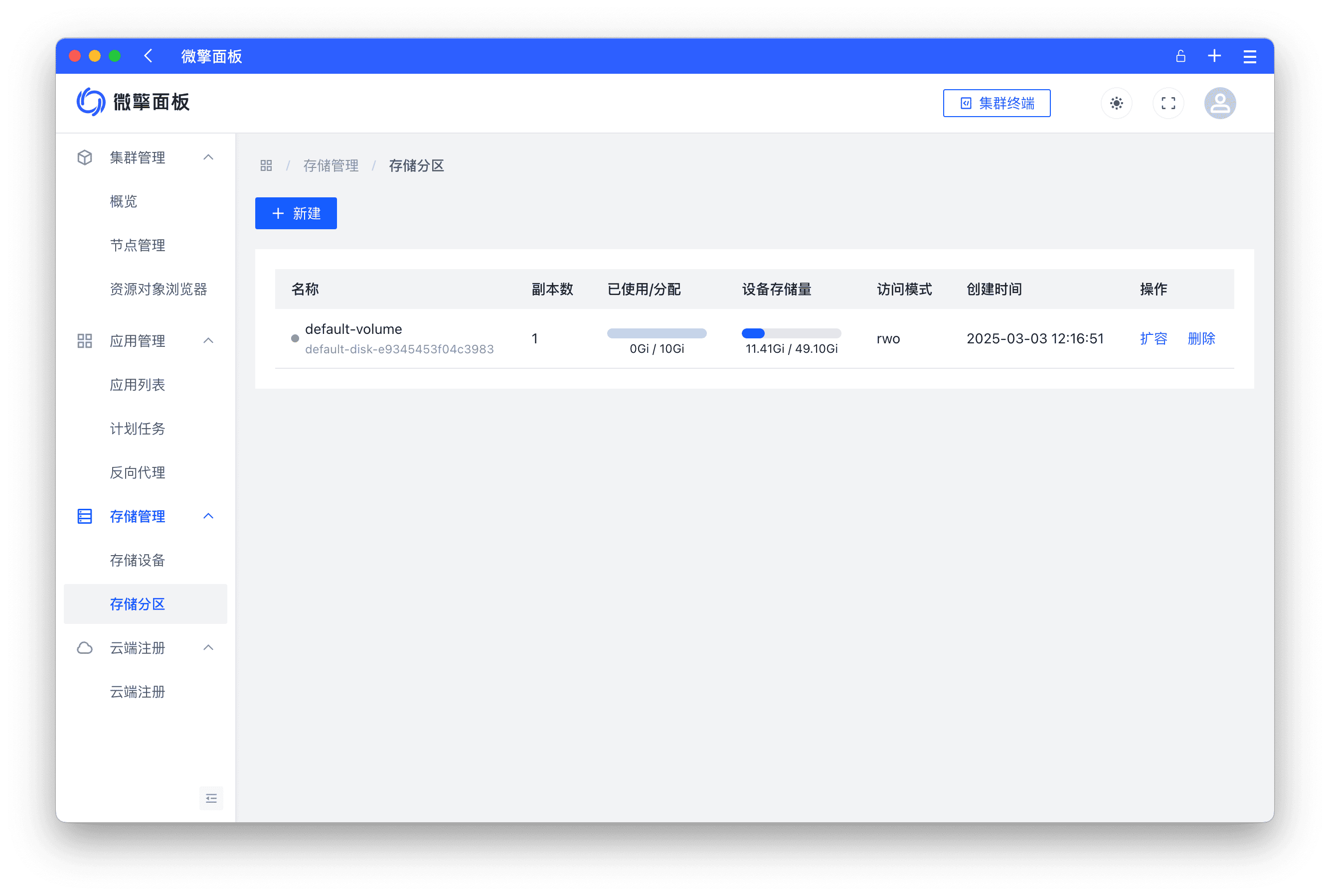The width and height of the screenshot is (1330, 896).
Task: Click the 新建 button
Action: point(296,213)
